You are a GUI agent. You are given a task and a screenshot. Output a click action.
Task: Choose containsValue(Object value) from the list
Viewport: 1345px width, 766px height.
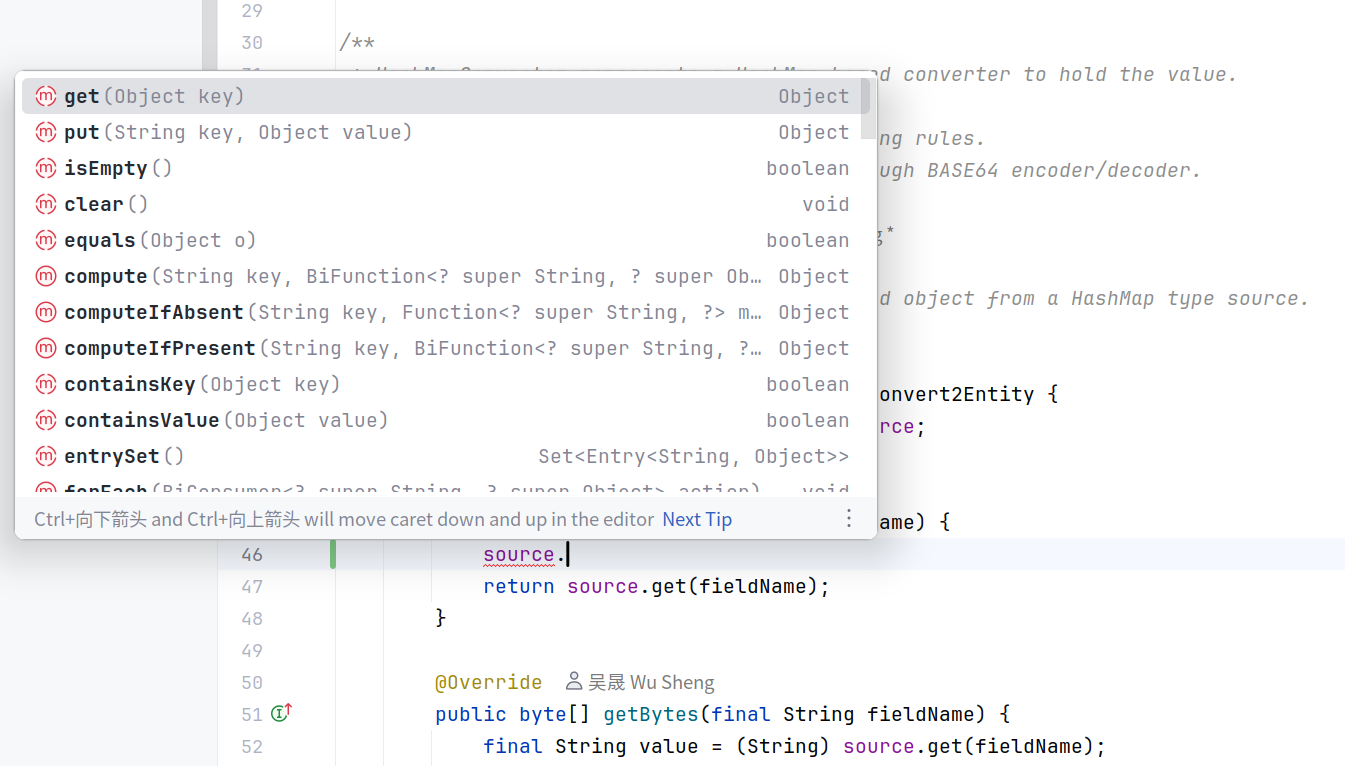pyautogui.click(x=446, y=421)
